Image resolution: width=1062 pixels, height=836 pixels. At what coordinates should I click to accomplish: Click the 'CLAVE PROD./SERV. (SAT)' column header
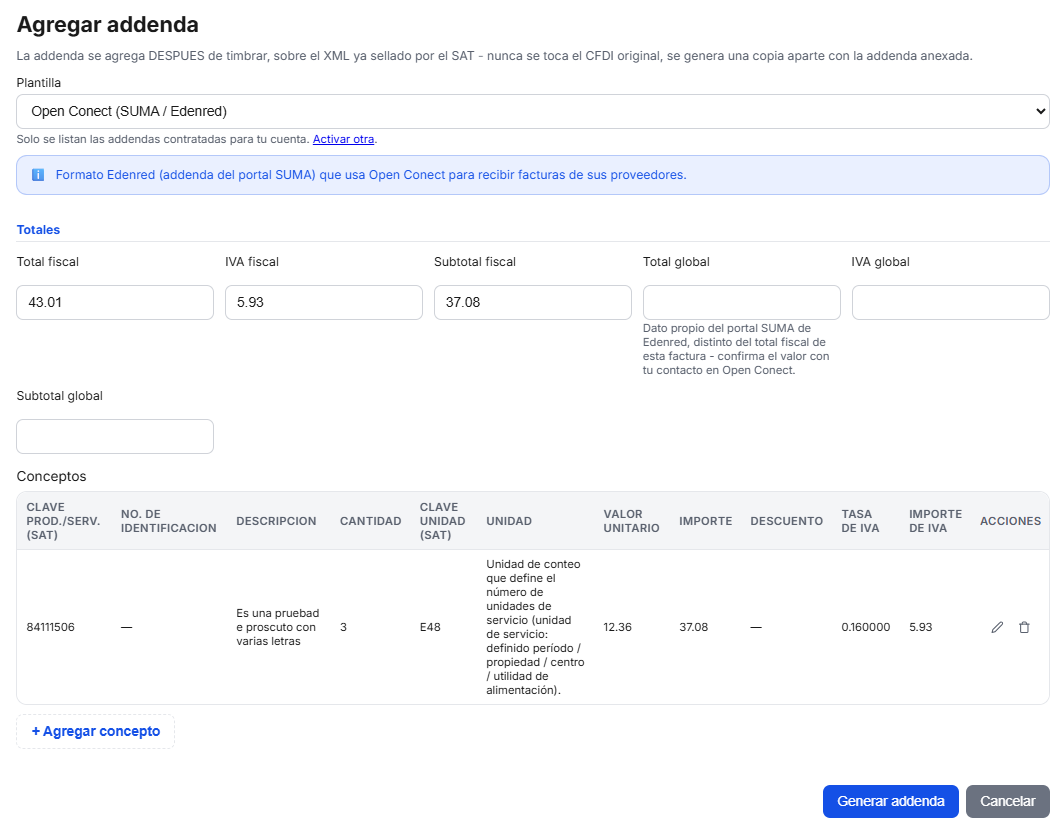click(x=63, y=521)
